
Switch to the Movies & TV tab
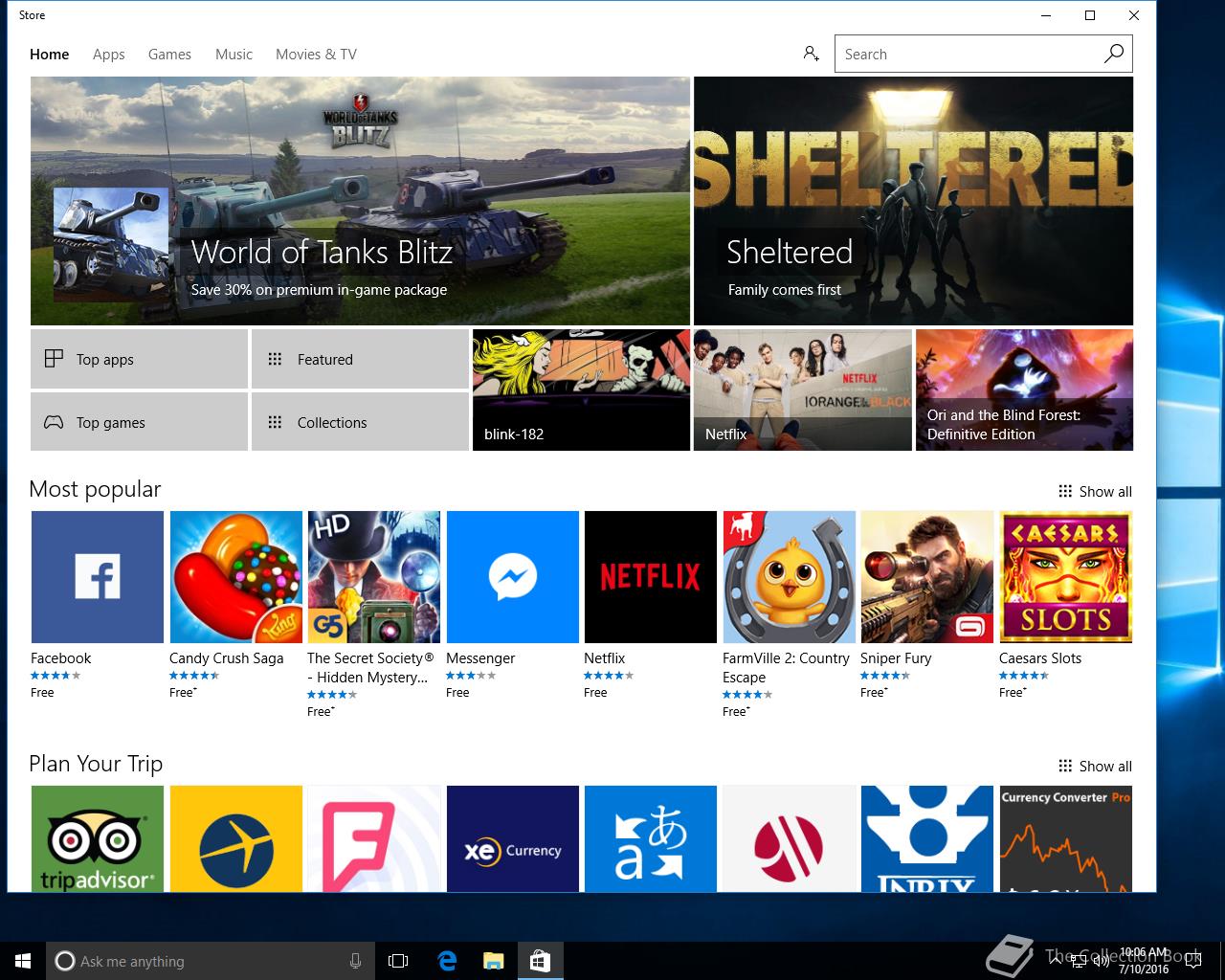316,55
